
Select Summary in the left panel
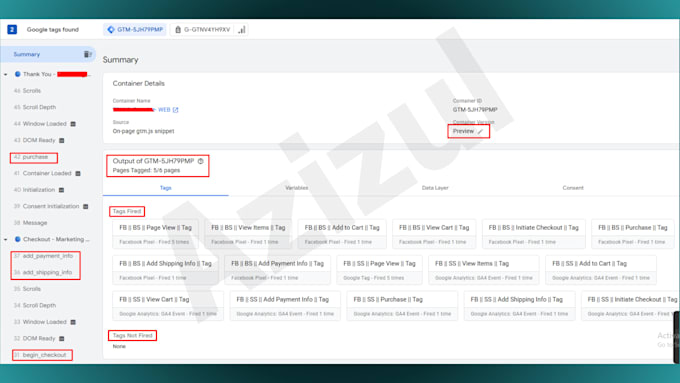(x=26, y=54)
